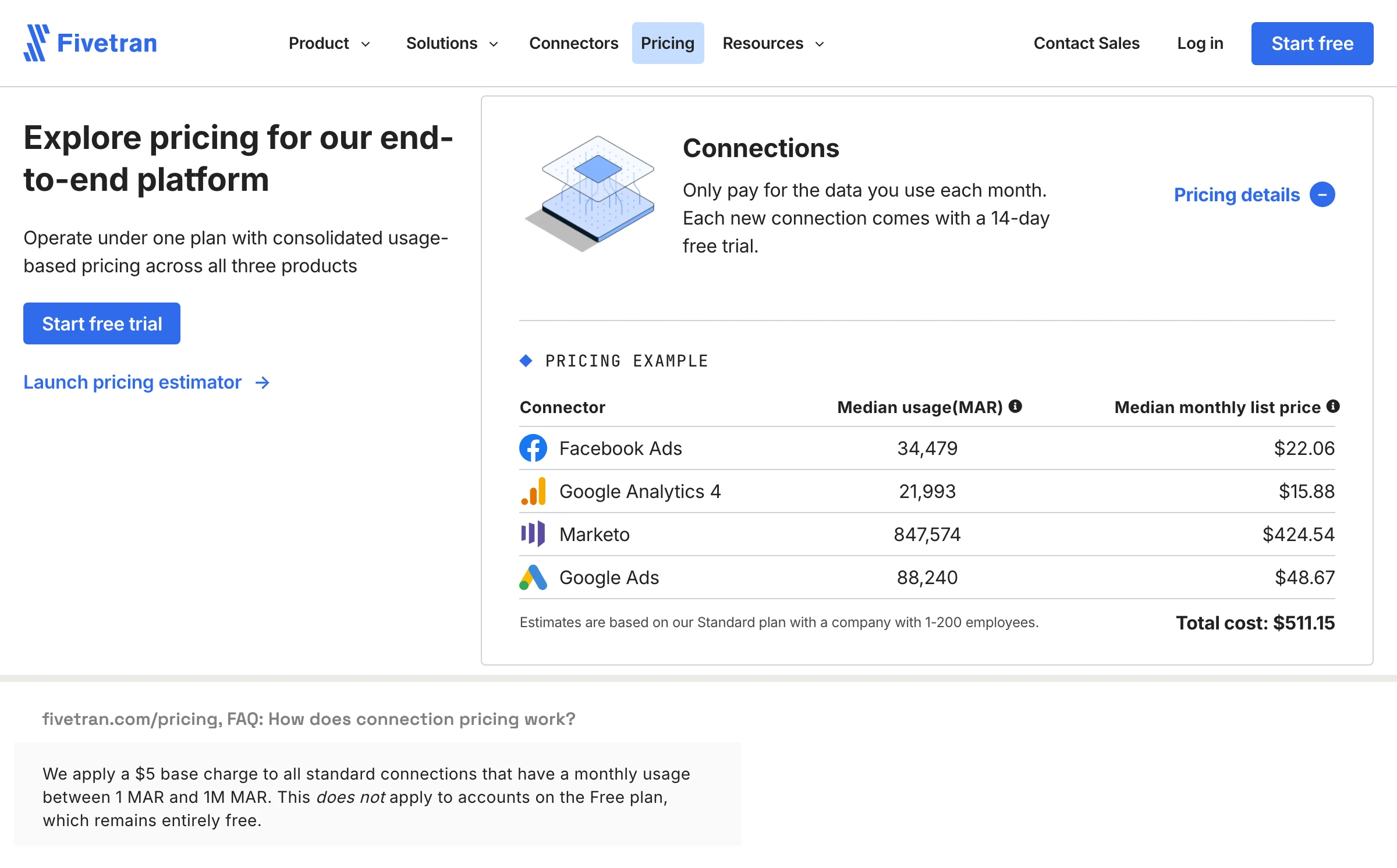The image size is (1397, 868).
Task: Click the Estimates Standard plan footnote
Action: pyautogui.click(x=779, y=622)
